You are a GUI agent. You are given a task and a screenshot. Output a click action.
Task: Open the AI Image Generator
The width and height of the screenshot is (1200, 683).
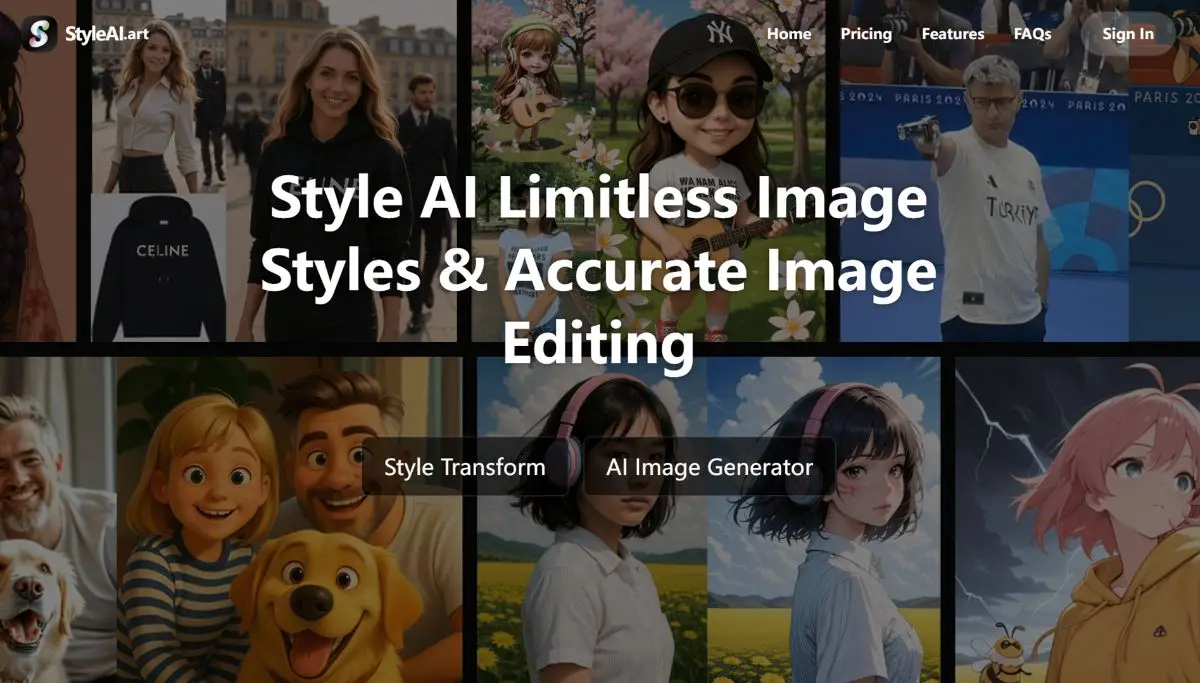click(x=709, y=466)
